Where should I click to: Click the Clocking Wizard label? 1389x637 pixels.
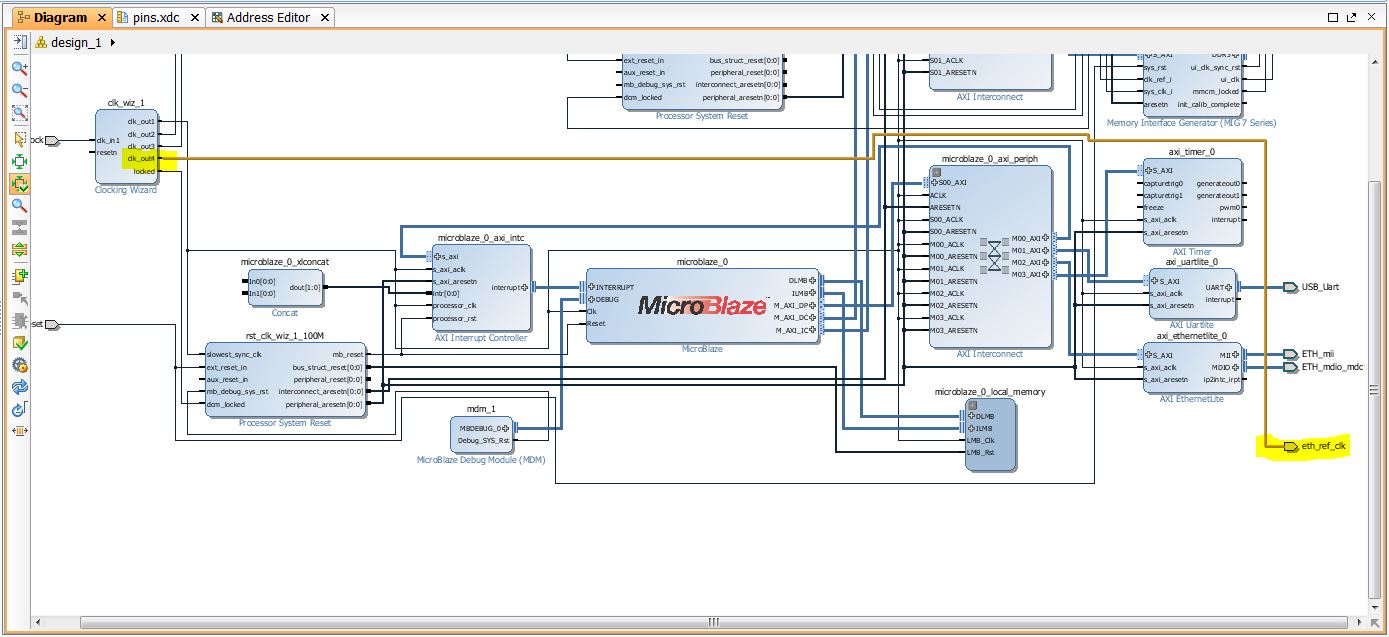tap(126, 190)
